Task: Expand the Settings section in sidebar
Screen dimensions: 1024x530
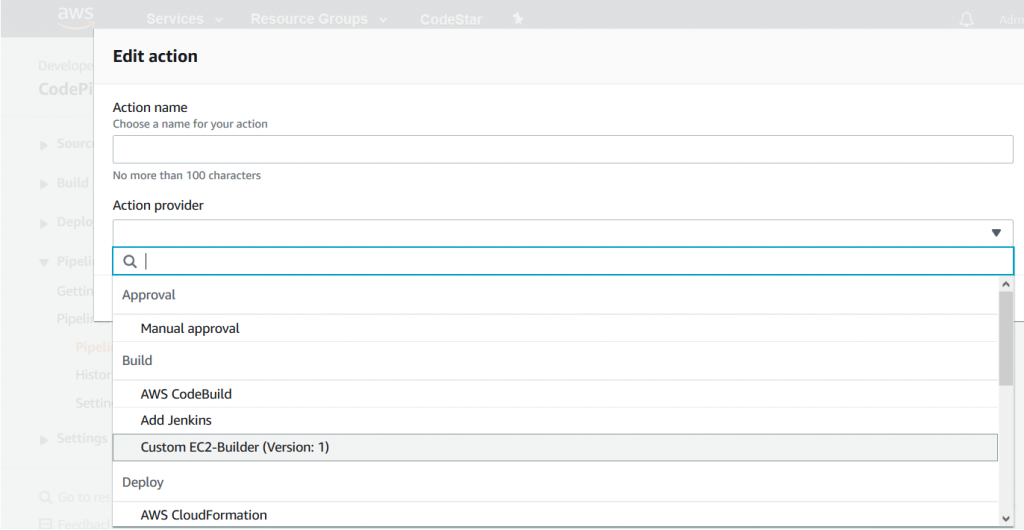Action: [44, 439]
